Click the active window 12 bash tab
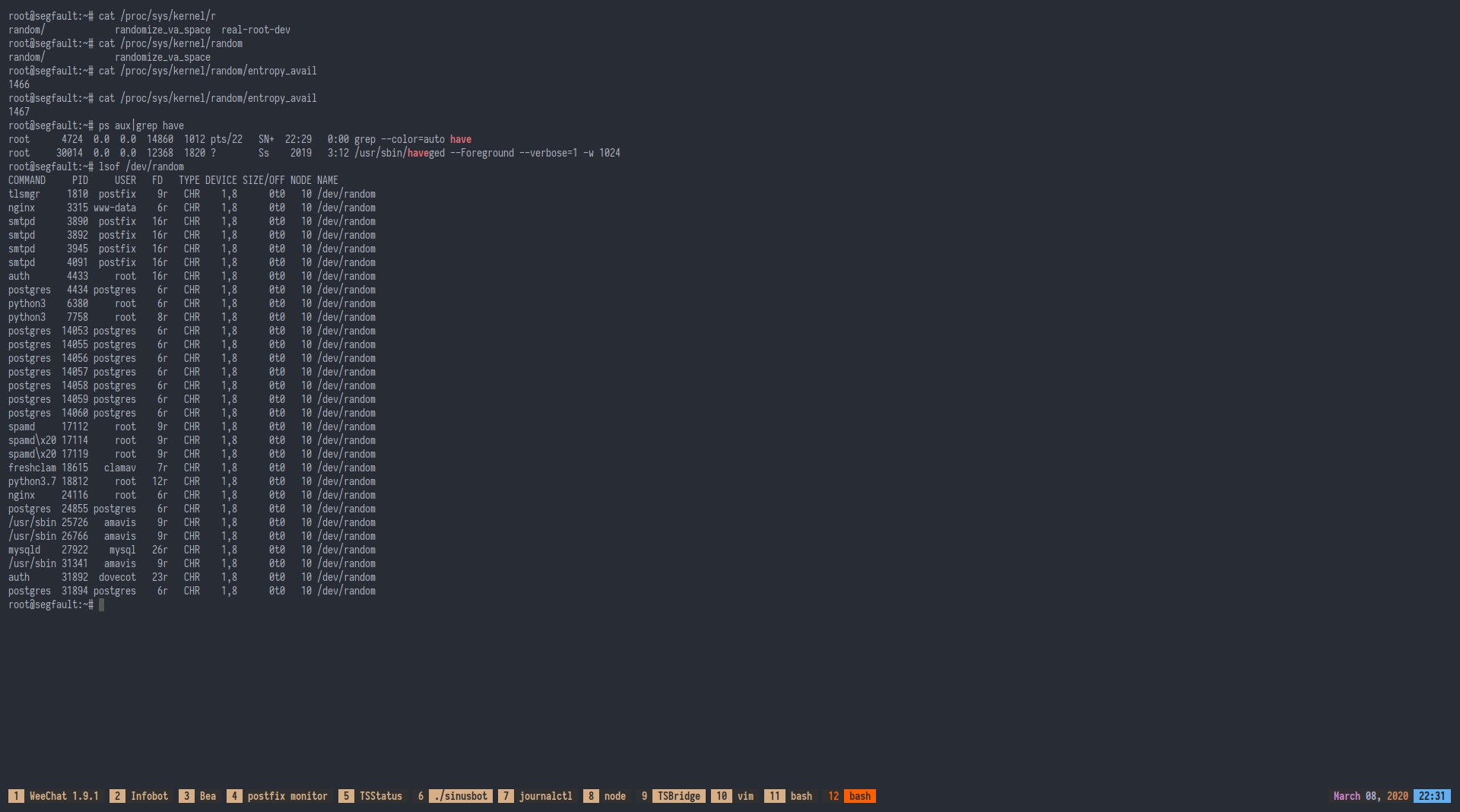The image size is (1460, 812). (859, 796)
